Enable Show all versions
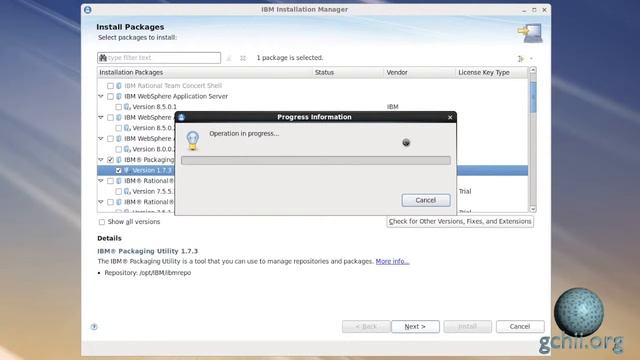 click(102, 222)
